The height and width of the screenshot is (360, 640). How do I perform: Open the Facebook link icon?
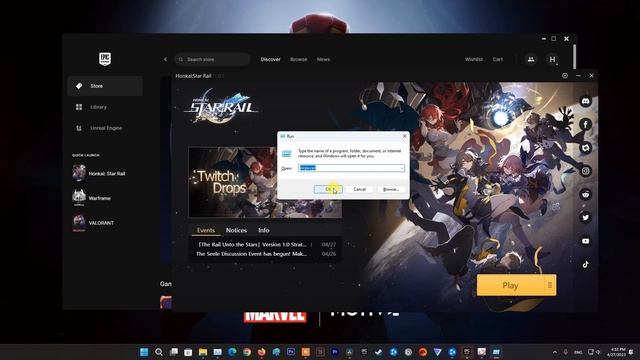coord(586,124)
